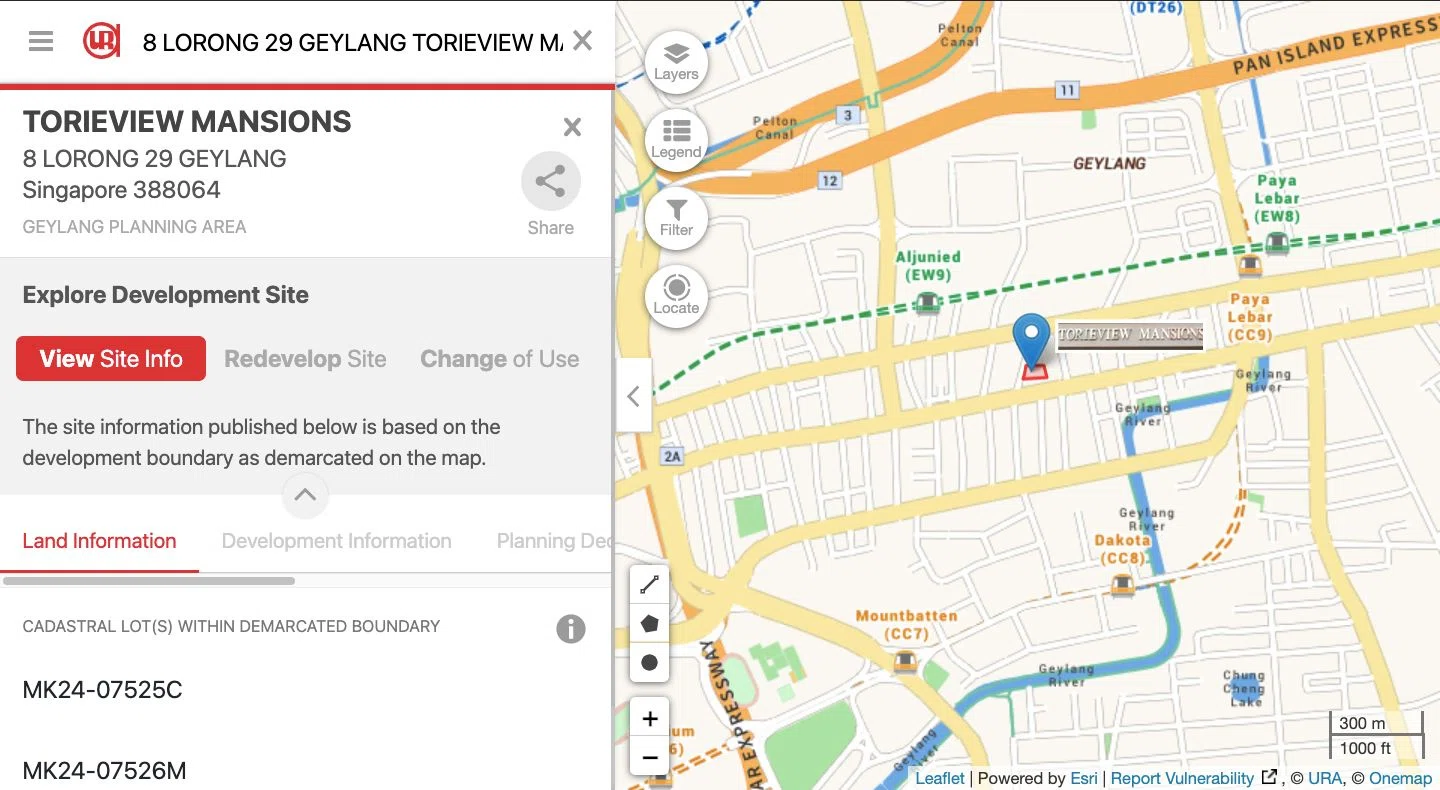Select the Land Information tab
The width and height of the screenshot is (1440, 790).
click(99, 541)
